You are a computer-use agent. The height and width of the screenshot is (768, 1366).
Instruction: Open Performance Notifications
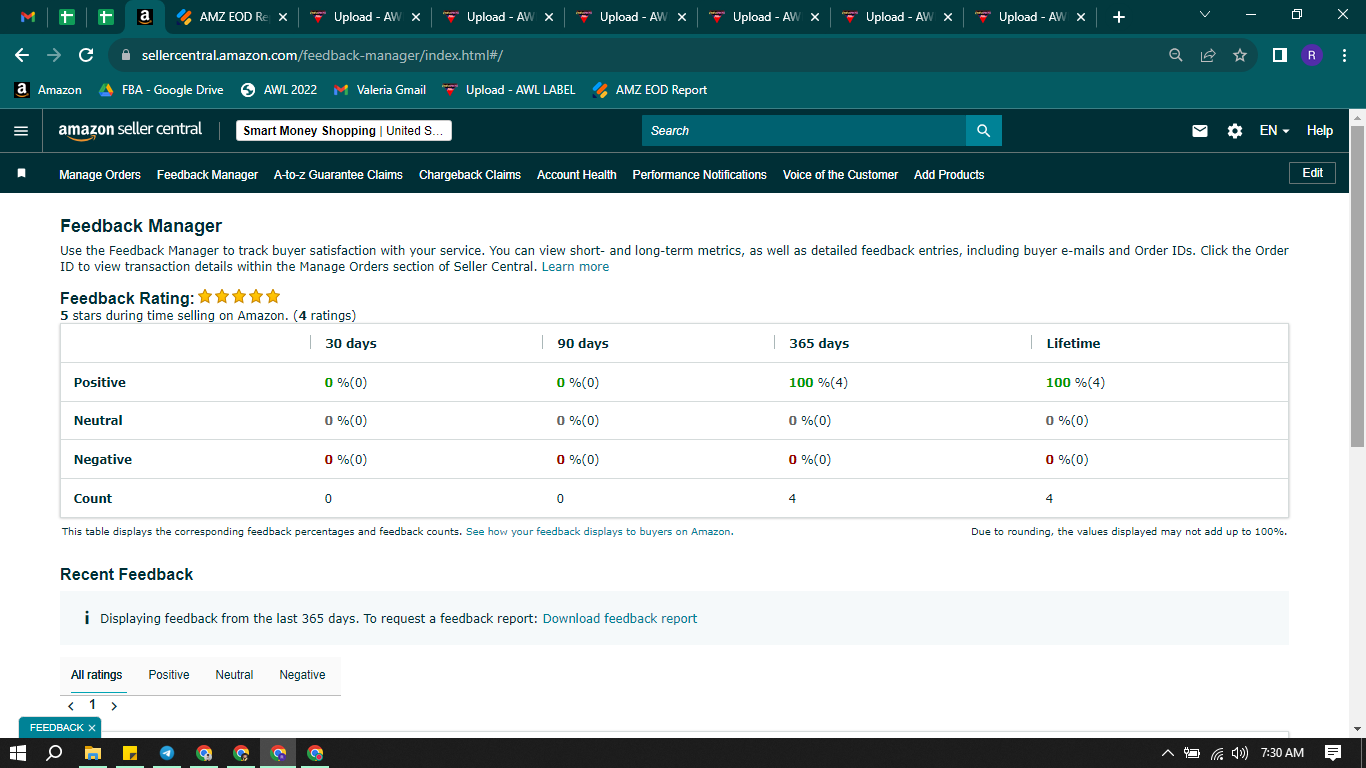coord(700,175)
